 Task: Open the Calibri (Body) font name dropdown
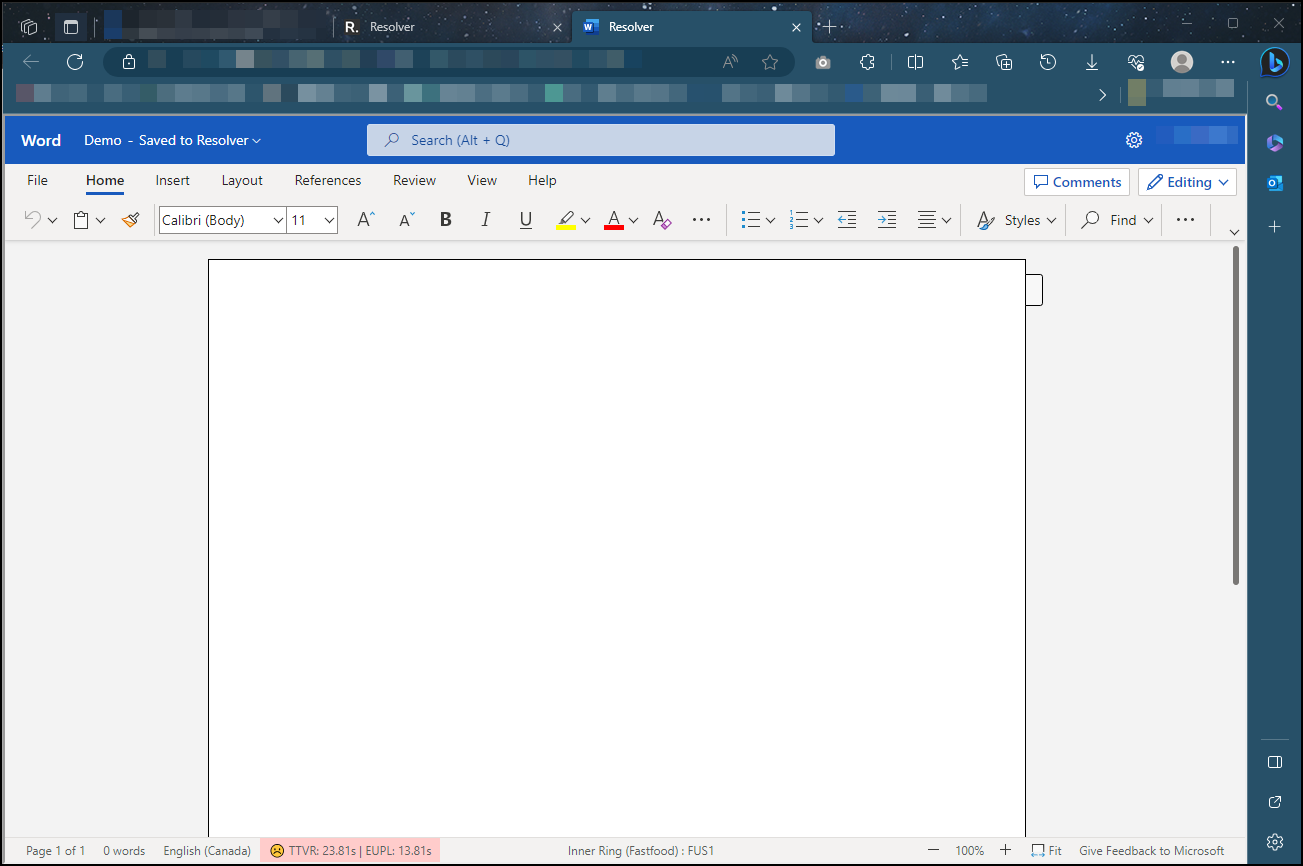[222, 220]
